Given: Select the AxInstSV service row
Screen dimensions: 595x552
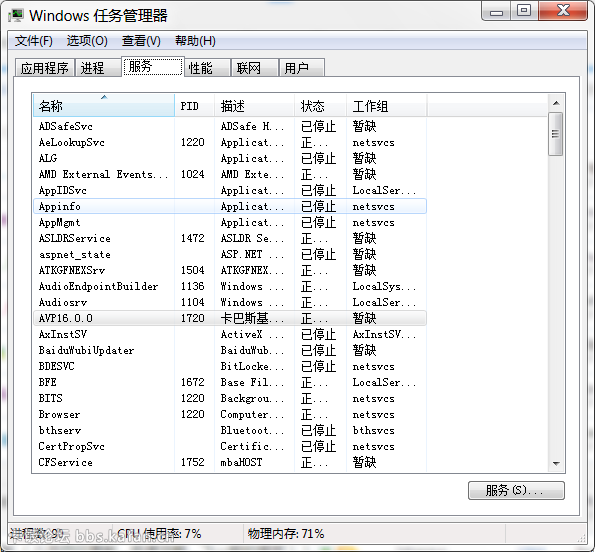Looking at the screenshot, I should click(x=230, y=334).
